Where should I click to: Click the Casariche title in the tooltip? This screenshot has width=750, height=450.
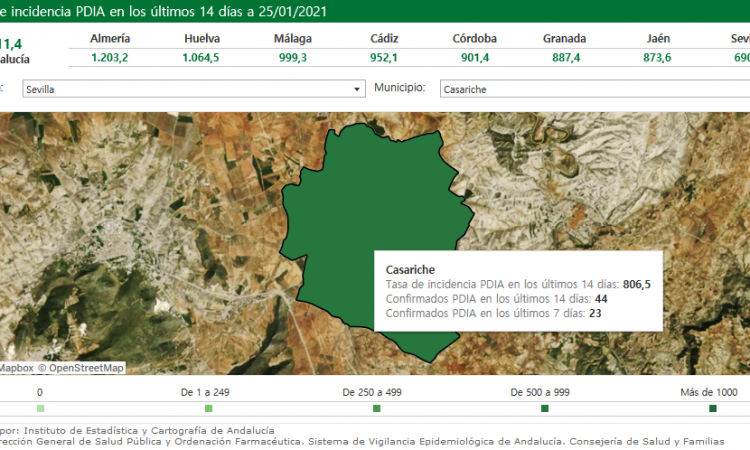[411, 270]
